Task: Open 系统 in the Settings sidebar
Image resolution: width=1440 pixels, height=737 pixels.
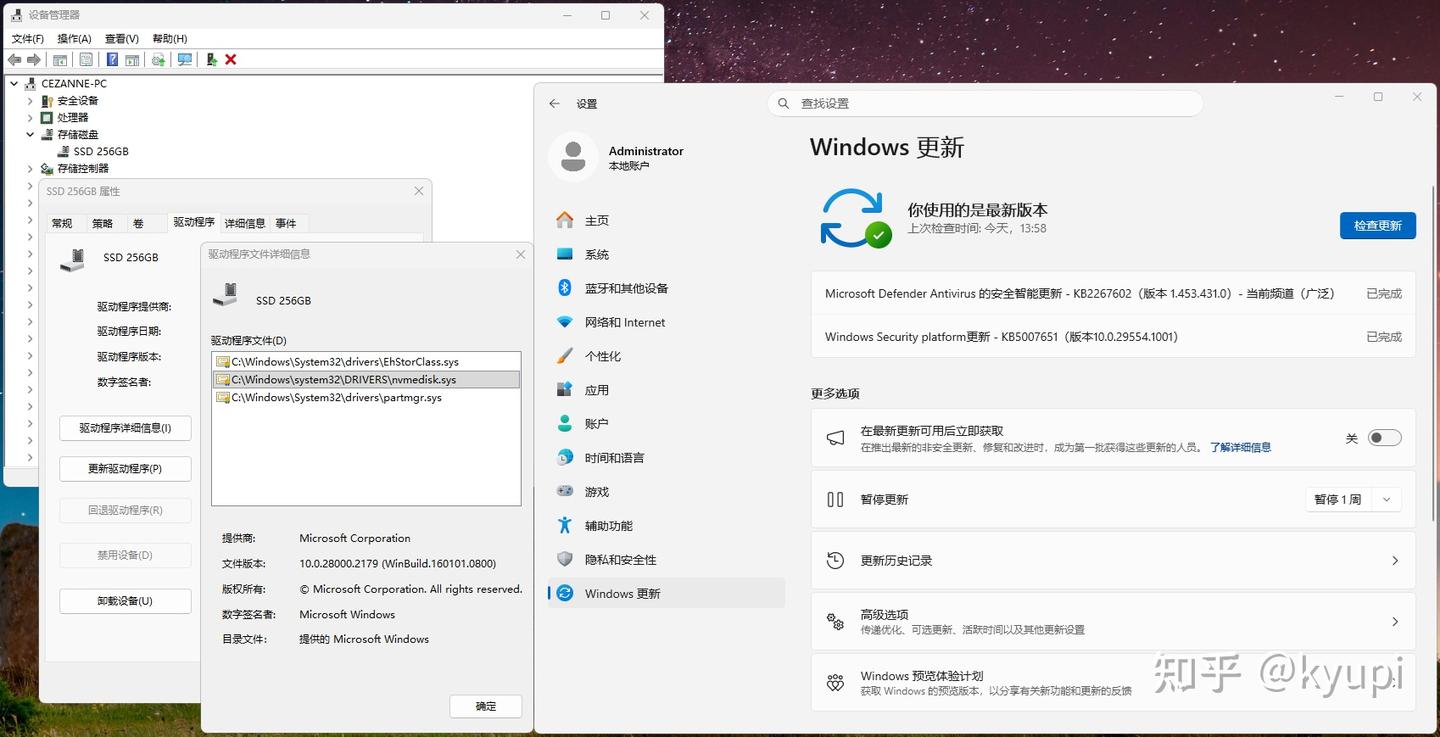Action: pyautogui.click(x=666, y=254)
